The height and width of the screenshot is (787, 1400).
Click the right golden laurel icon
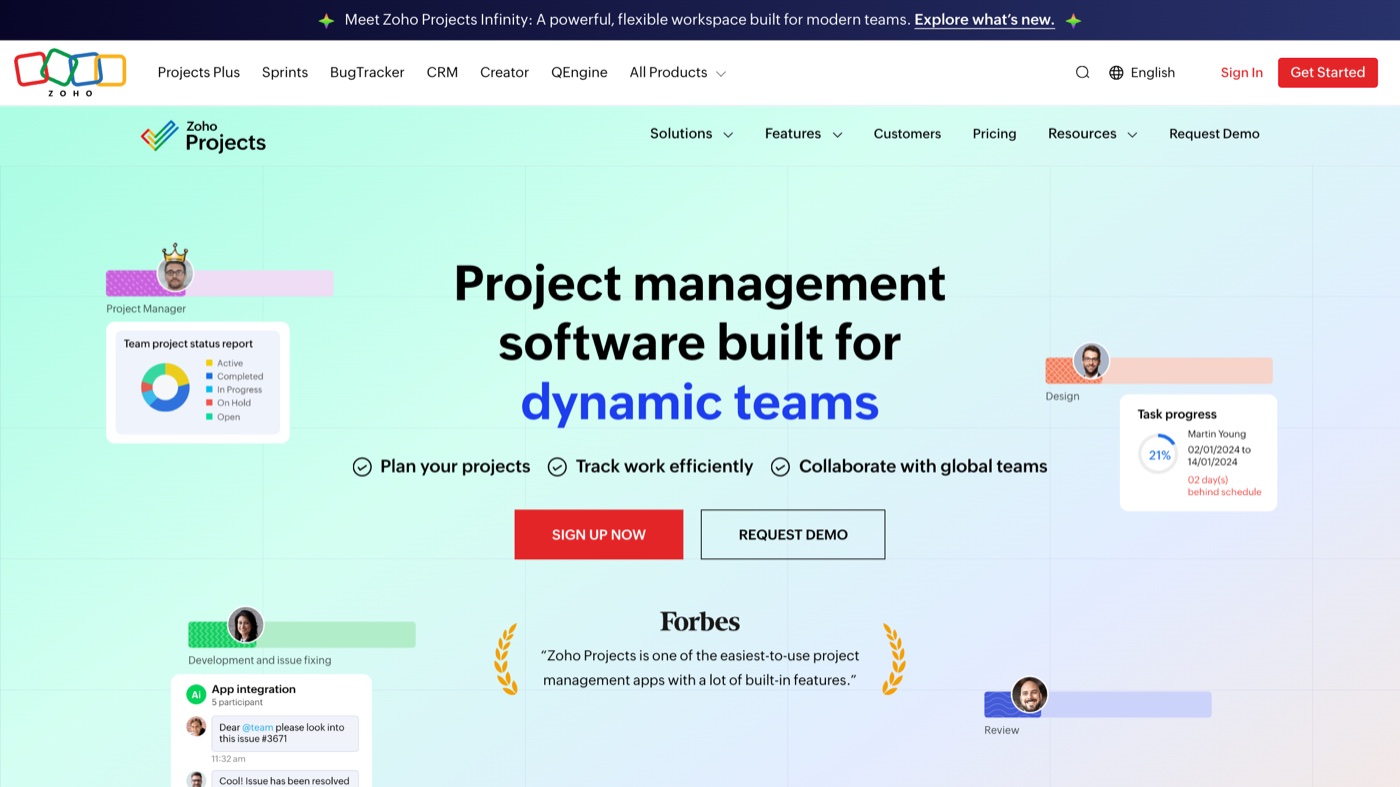(893, 659)
